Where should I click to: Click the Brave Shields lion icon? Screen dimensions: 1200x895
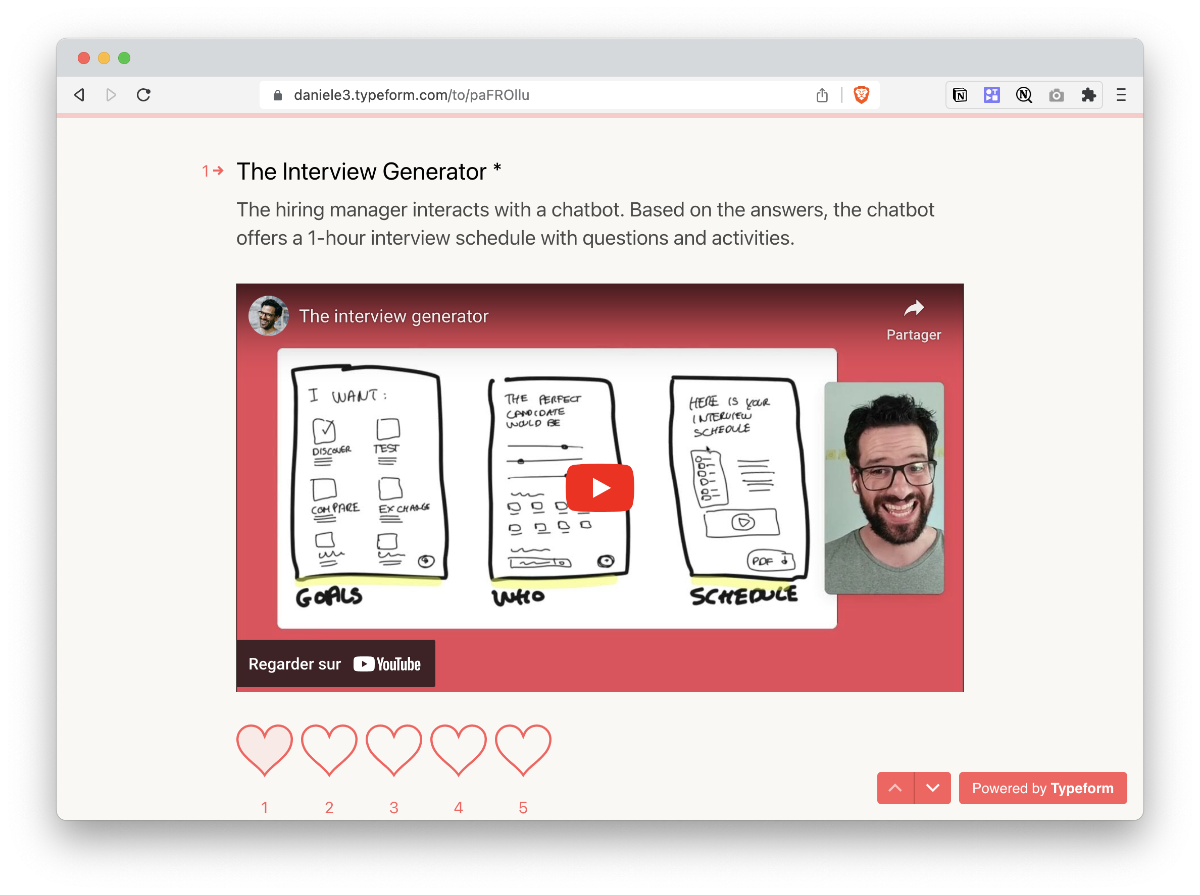861,95
